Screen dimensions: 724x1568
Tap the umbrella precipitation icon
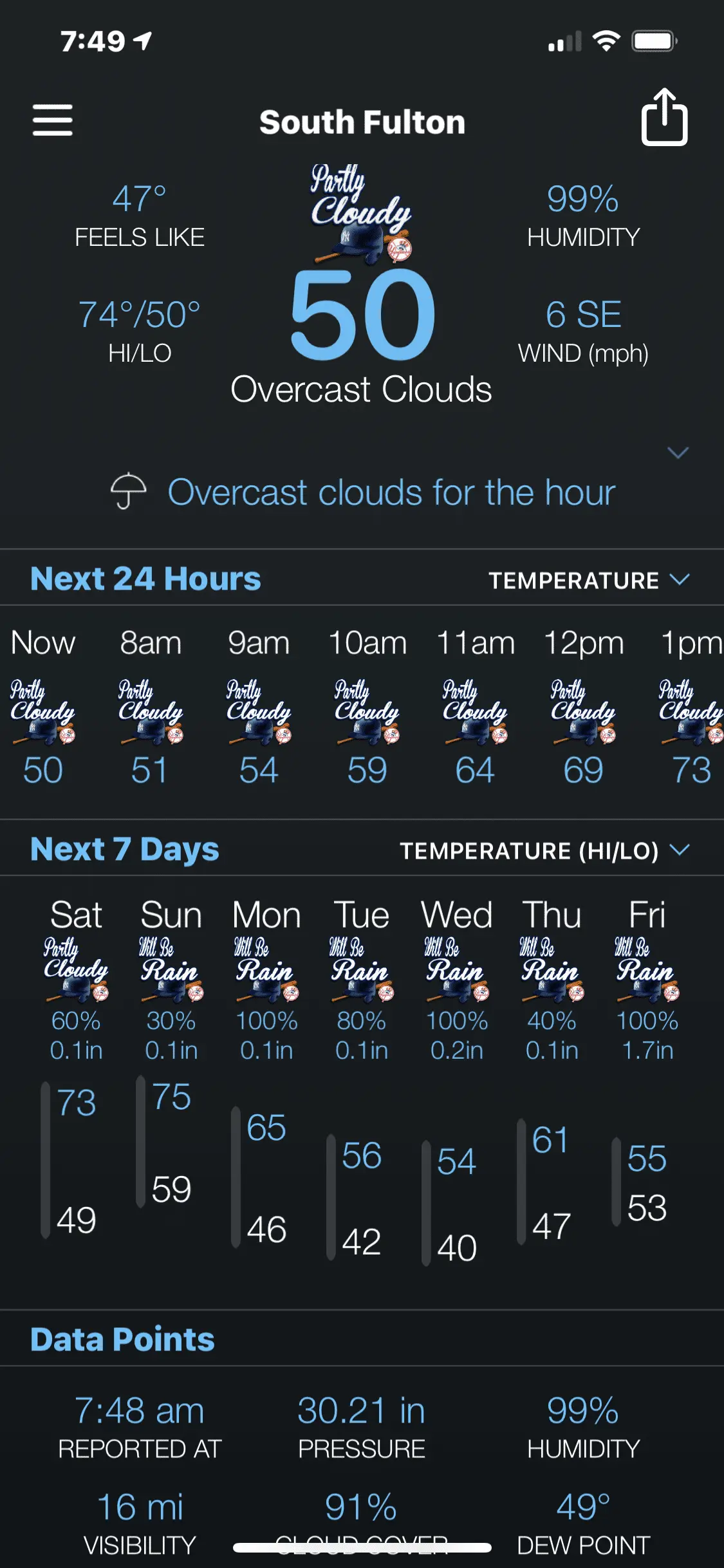pyautogui.click(x=128, y=491)
